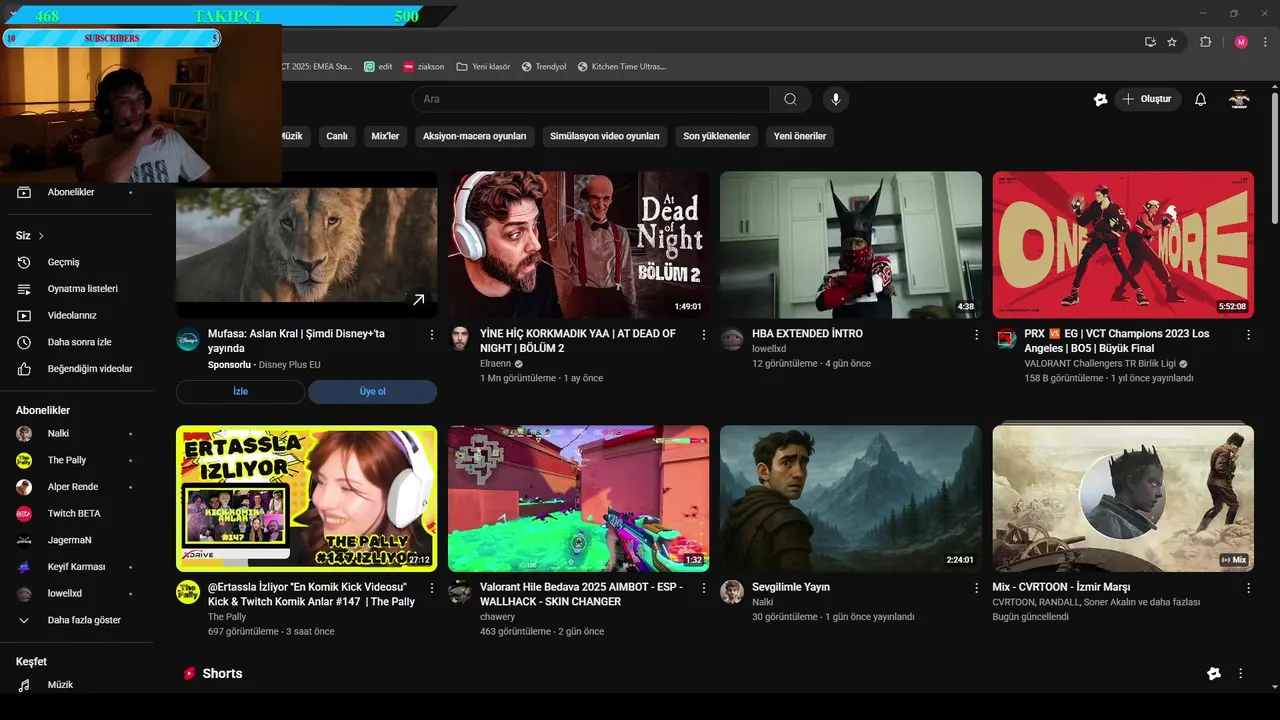Open more options for CVRTOON mix

click(1248, 588)
